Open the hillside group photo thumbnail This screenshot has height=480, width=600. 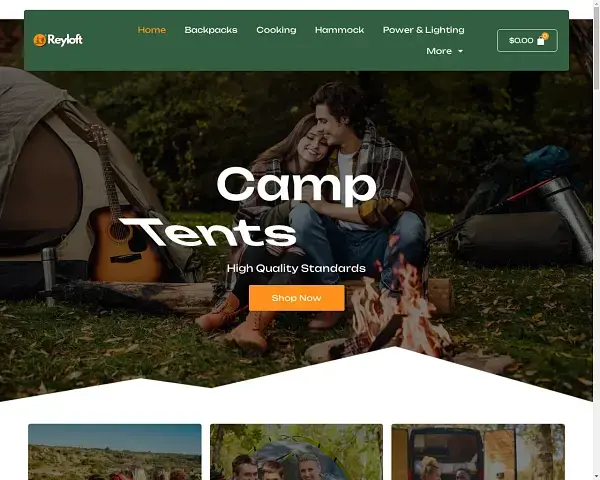click(115, 452)
